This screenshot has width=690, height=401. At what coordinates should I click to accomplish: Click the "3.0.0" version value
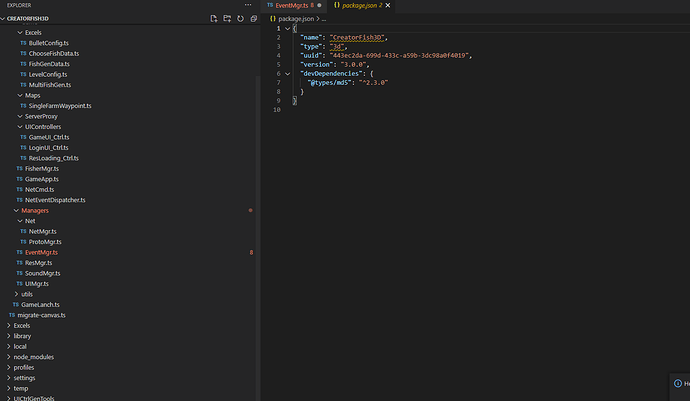(x=353, y=64)
